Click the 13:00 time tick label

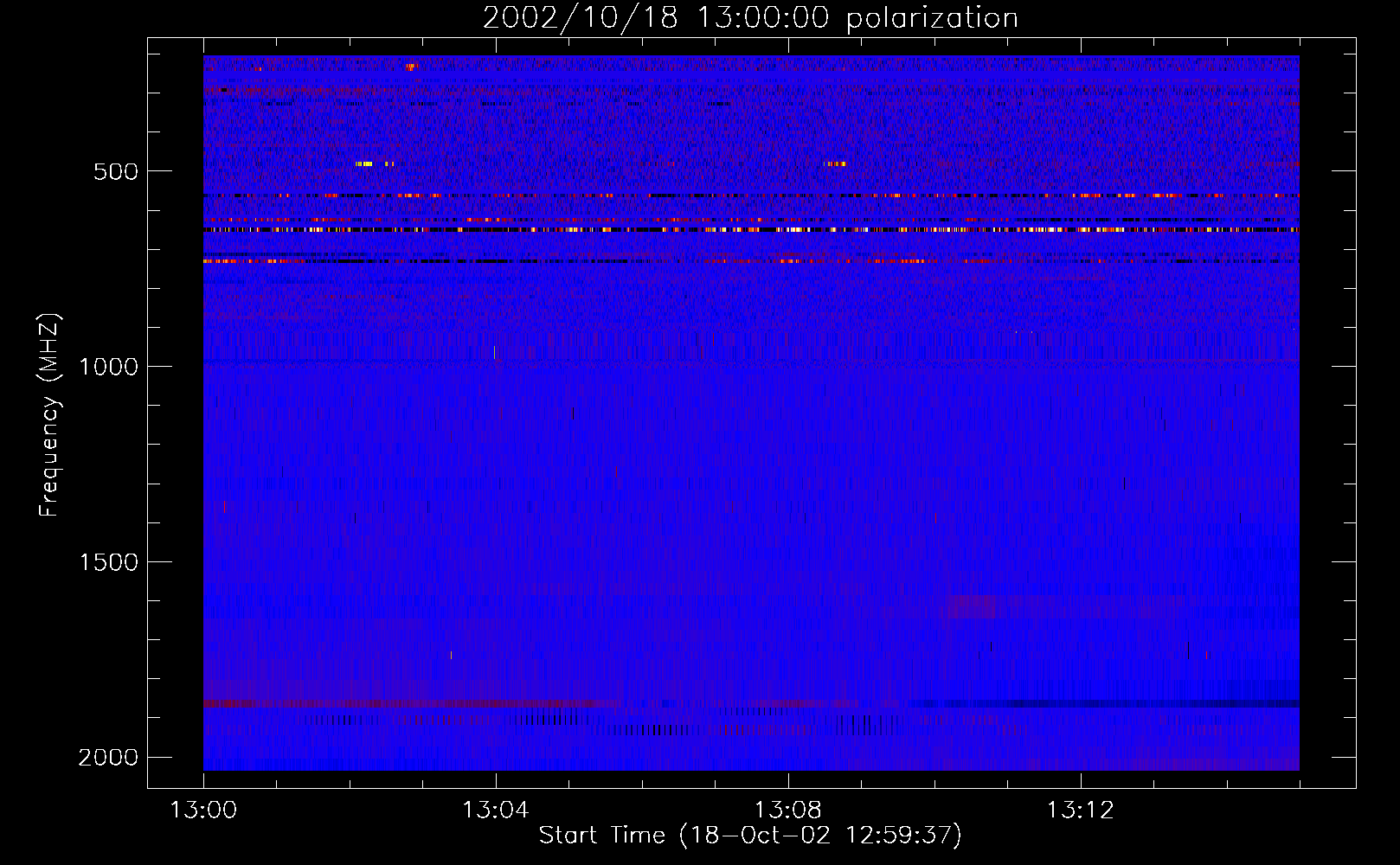(x=203, y=811)
